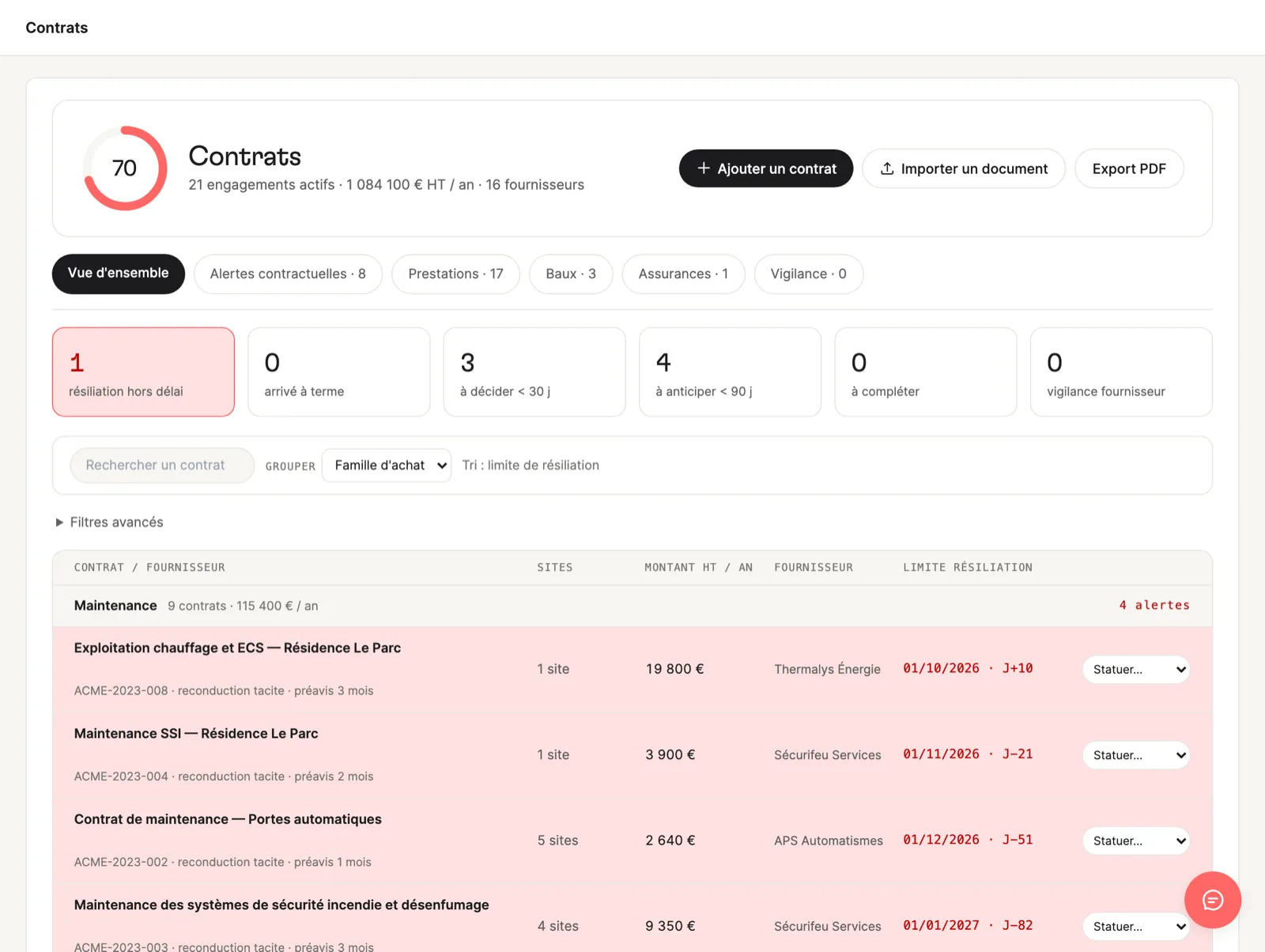Open Exploitation chauffage et ECS contract
1265x952 pixels.
(x=237, y=648)
